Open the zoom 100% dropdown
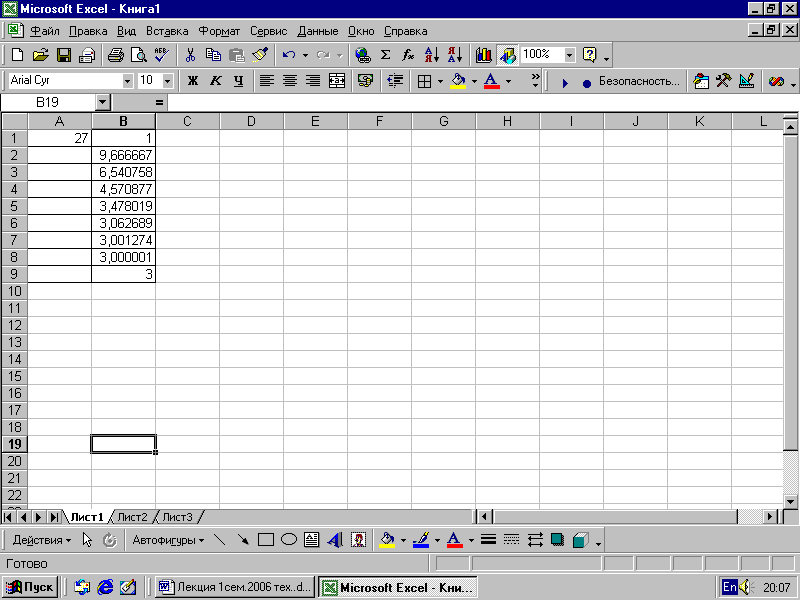 [569, 55]
